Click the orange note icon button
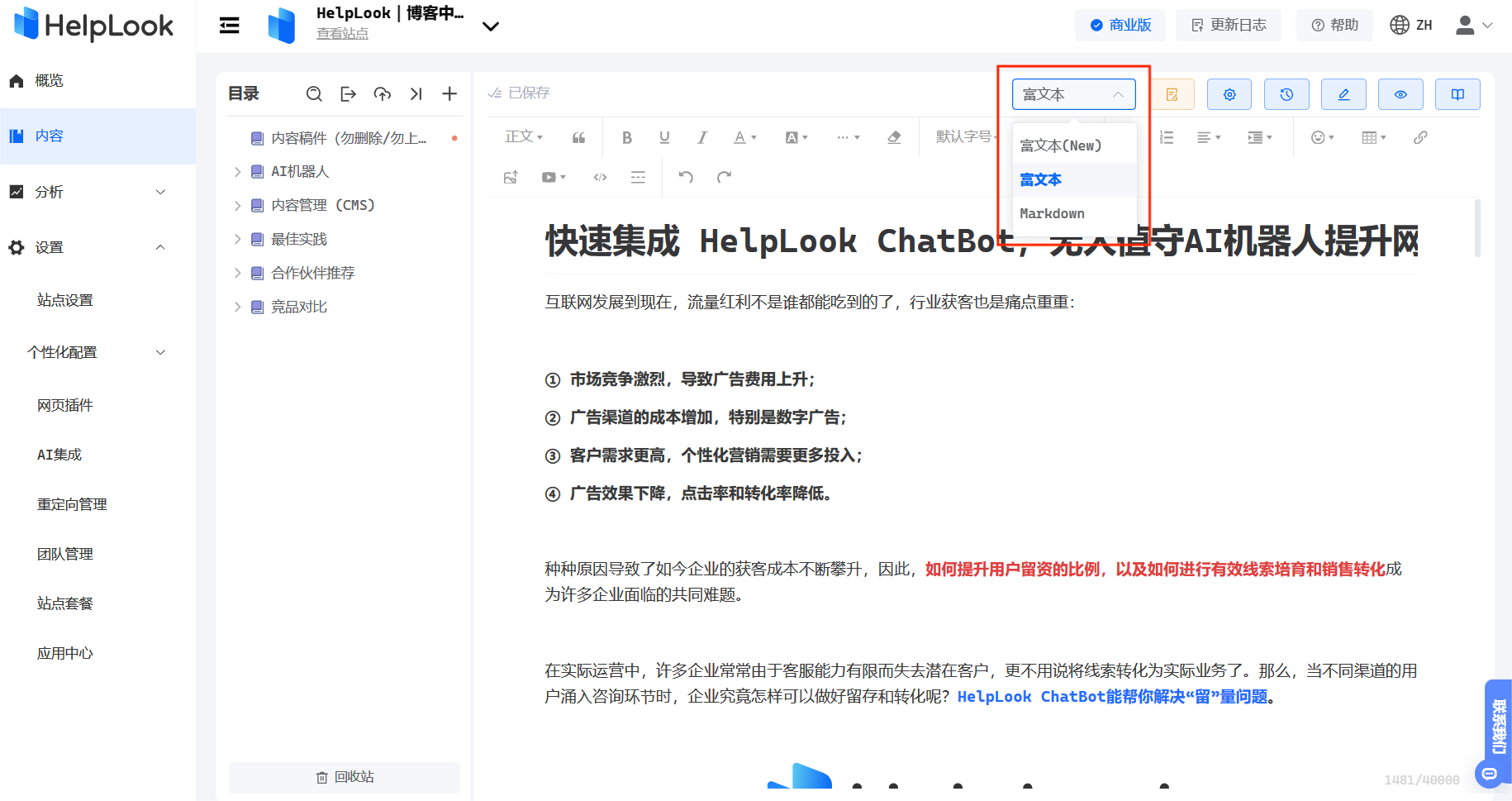The image size is (1512, 801). (1172, 94)
